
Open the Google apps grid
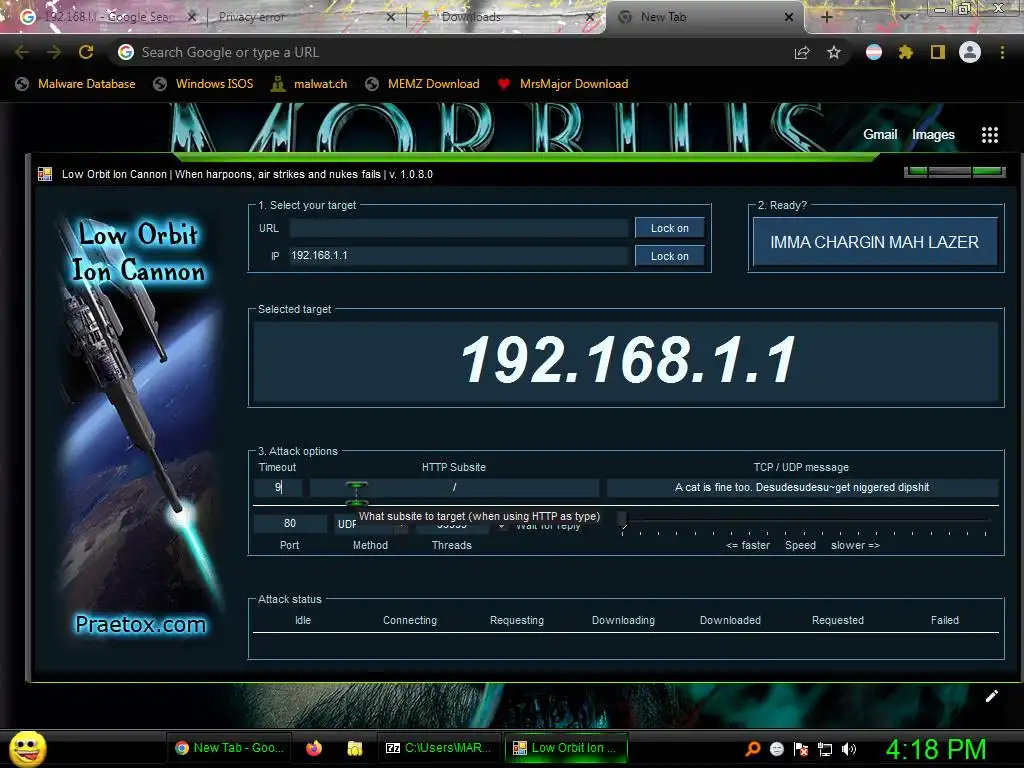pos(990,135)
